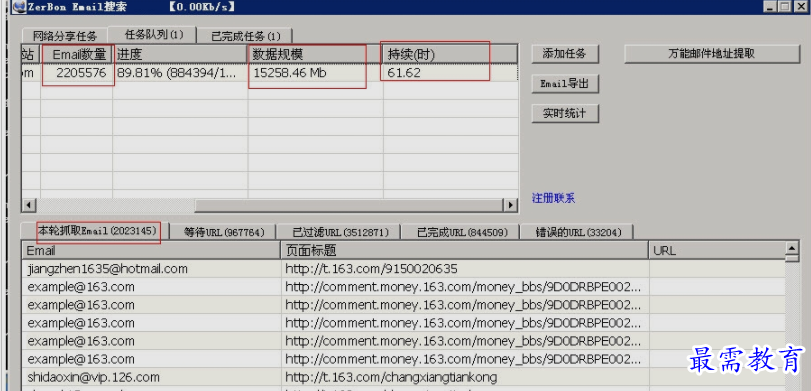The height and width of the screenshot is (391, 811).
Task: Maximize the ZerBon window
Action: 785,6
